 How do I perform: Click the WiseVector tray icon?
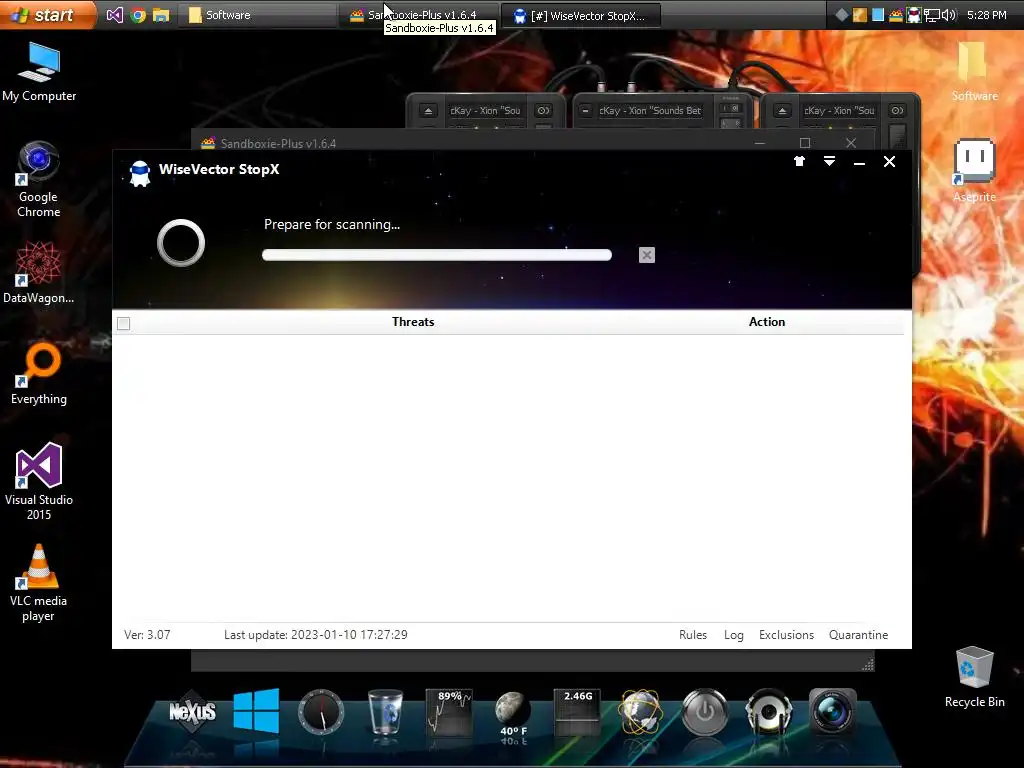click(914, 15)
